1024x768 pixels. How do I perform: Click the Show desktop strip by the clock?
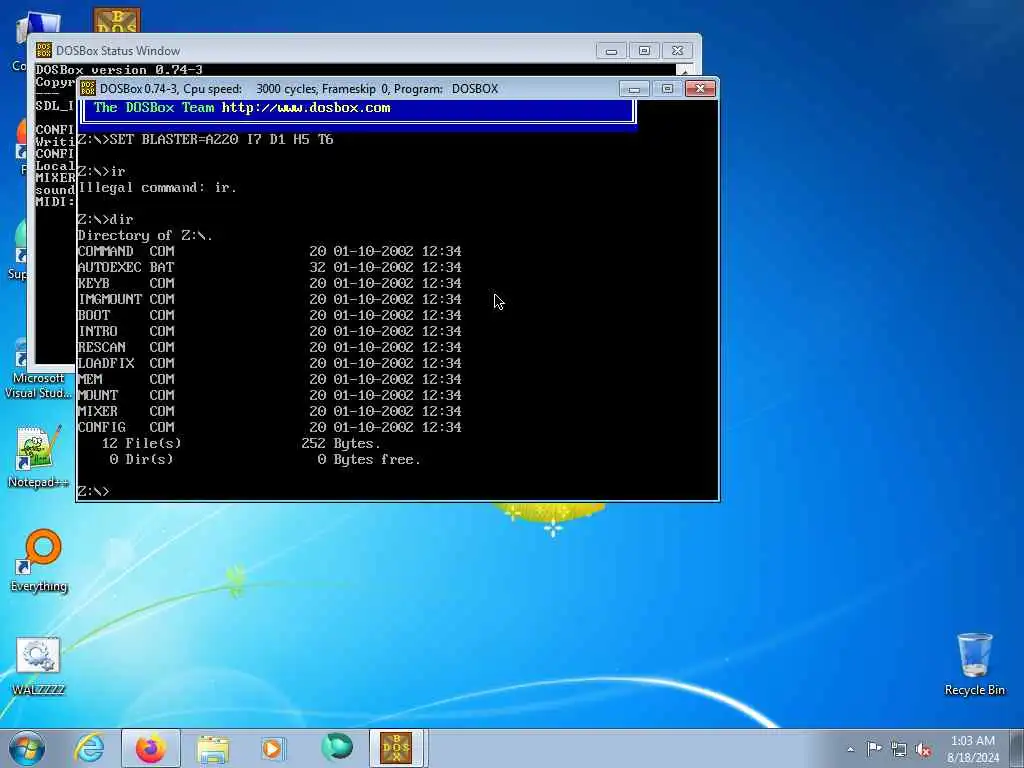click(x=1017, y=748)
